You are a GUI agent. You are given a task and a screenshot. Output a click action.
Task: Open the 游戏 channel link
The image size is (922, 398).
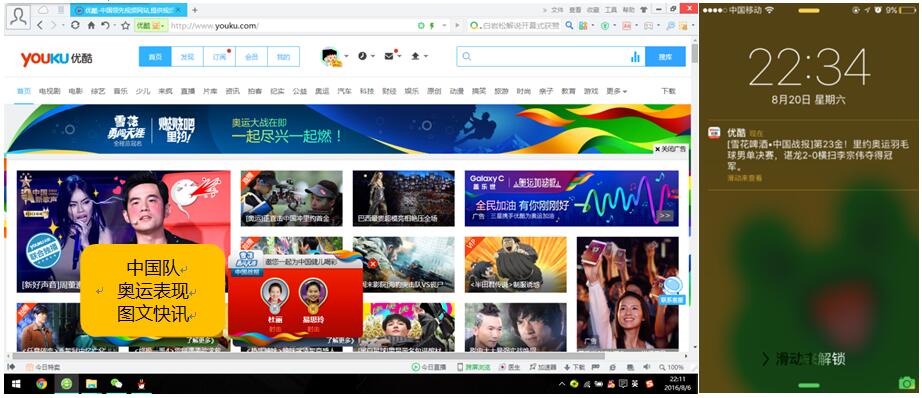(590, 91)
